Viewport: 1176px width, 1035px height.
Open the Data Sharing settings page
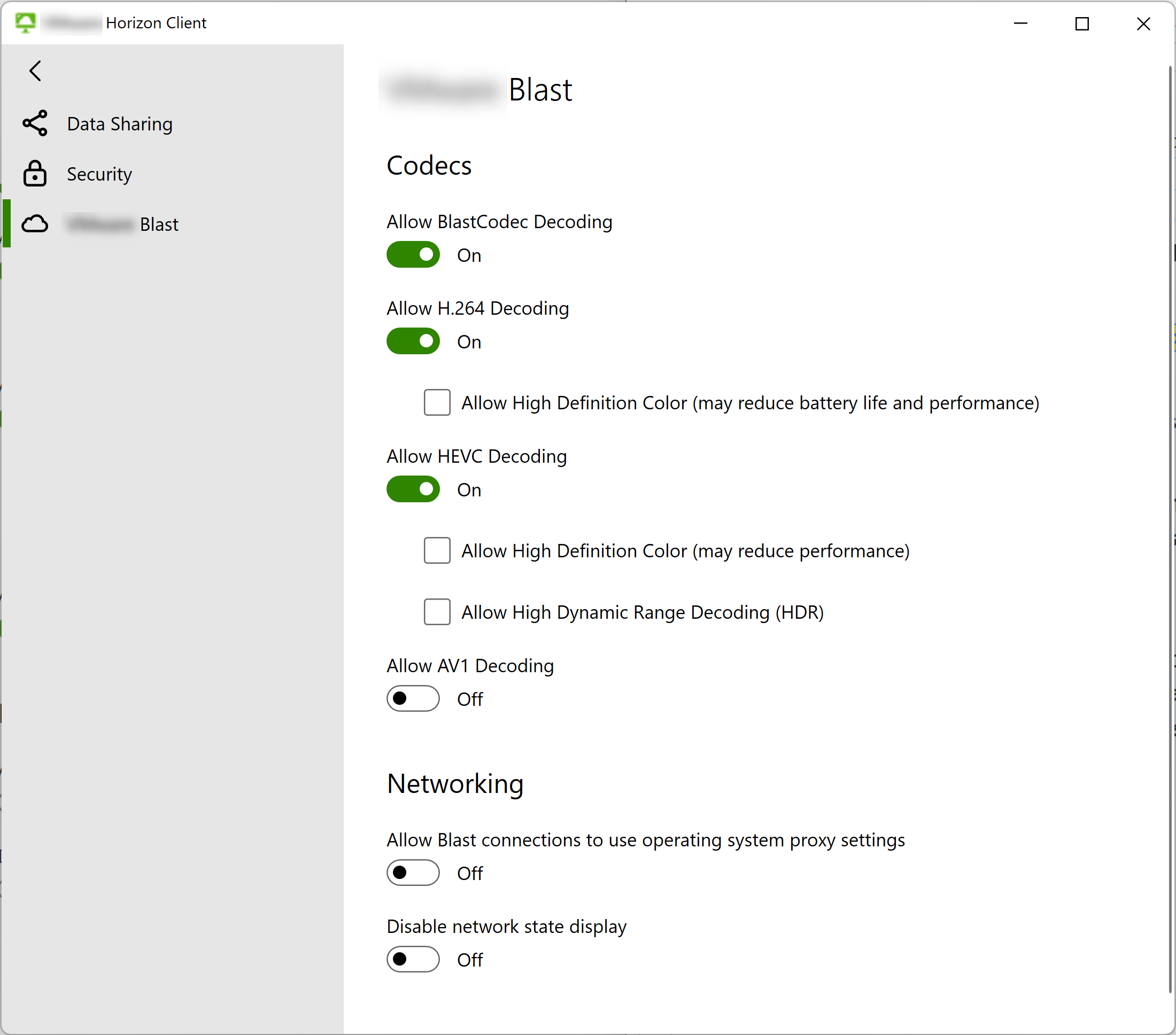[x=173, y=123]
